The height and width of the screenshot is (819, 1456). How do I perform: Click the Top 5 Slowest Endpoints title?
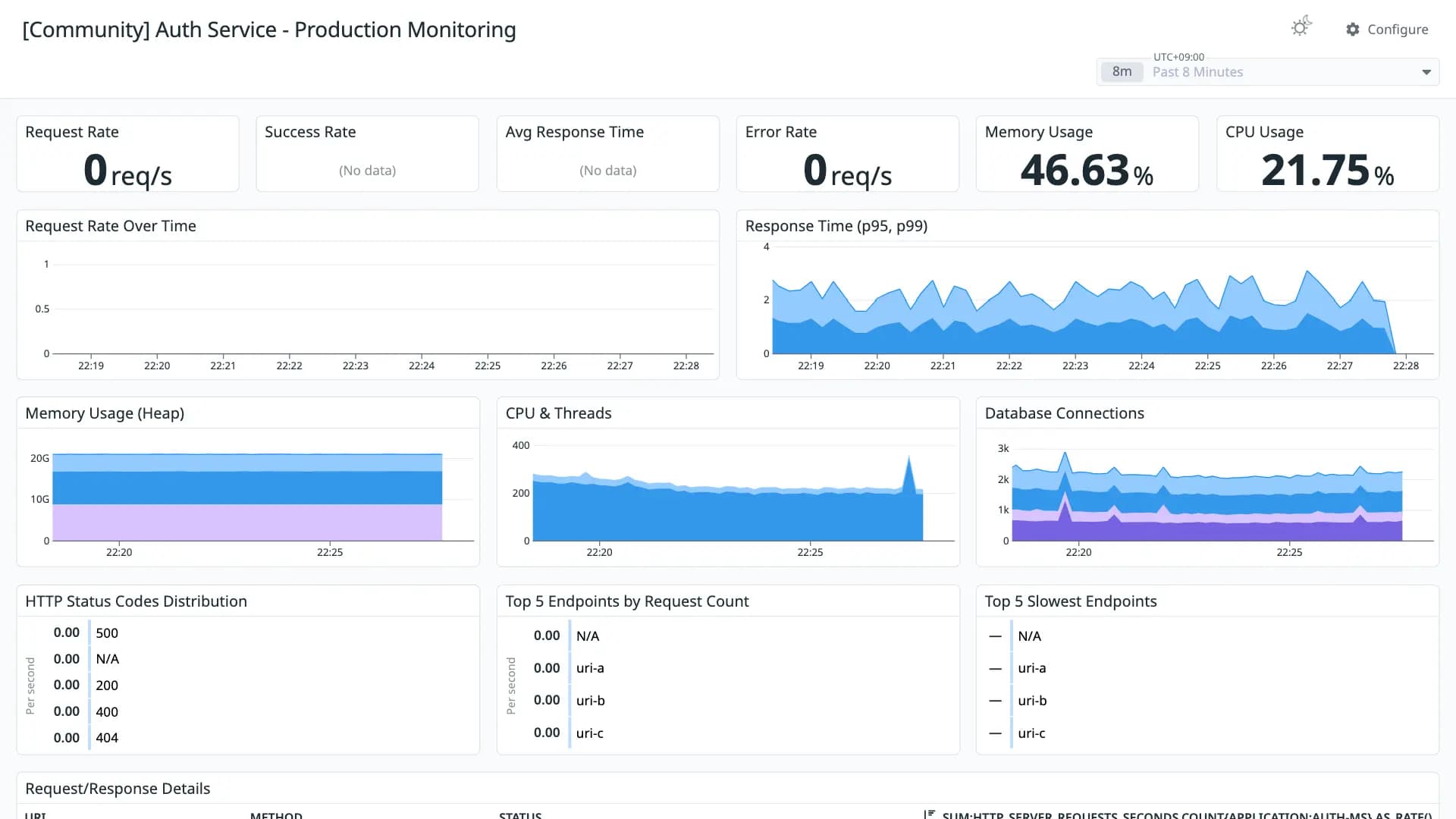click(1071, 601)
